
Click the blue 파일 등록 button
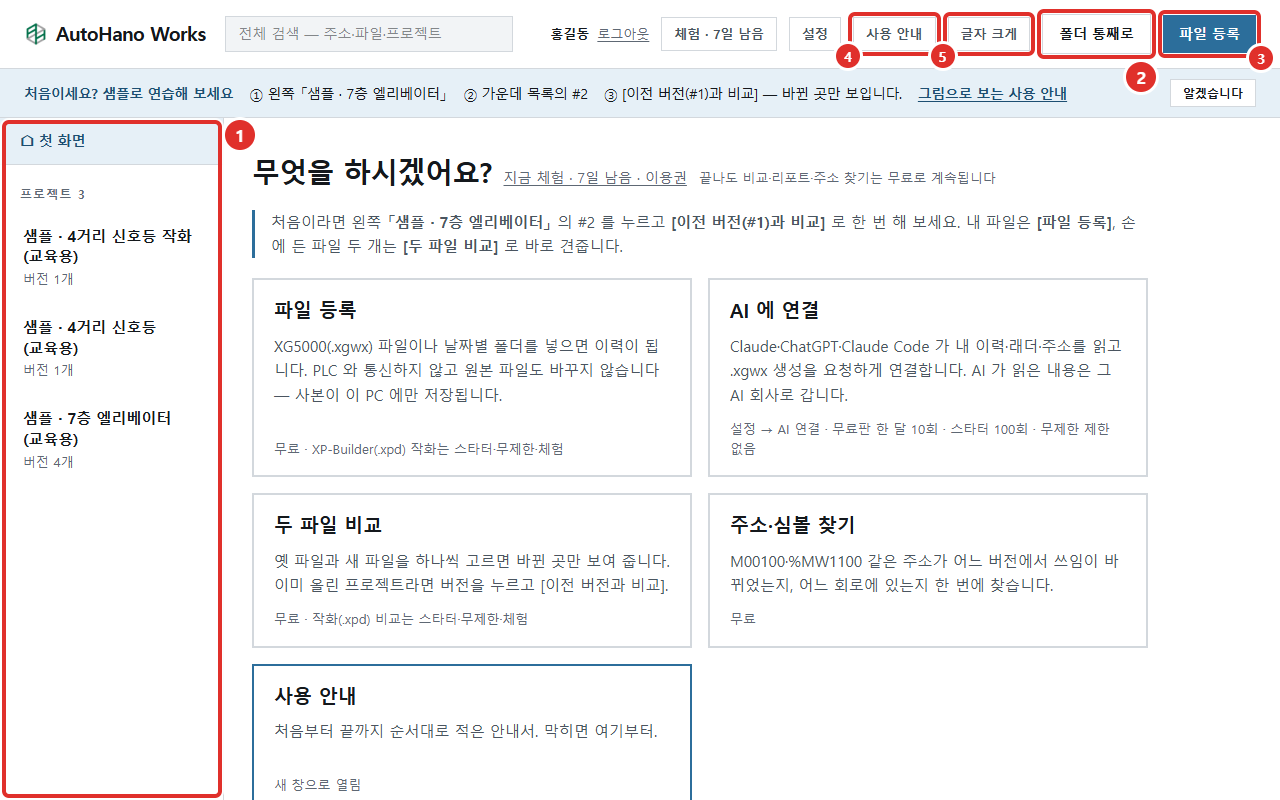point(1209,34)
